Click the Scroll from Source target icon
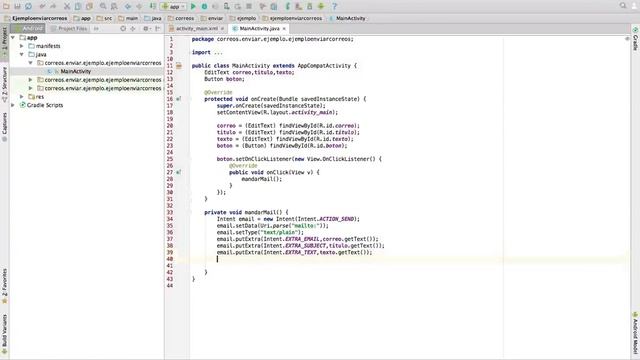 [123, 29]
